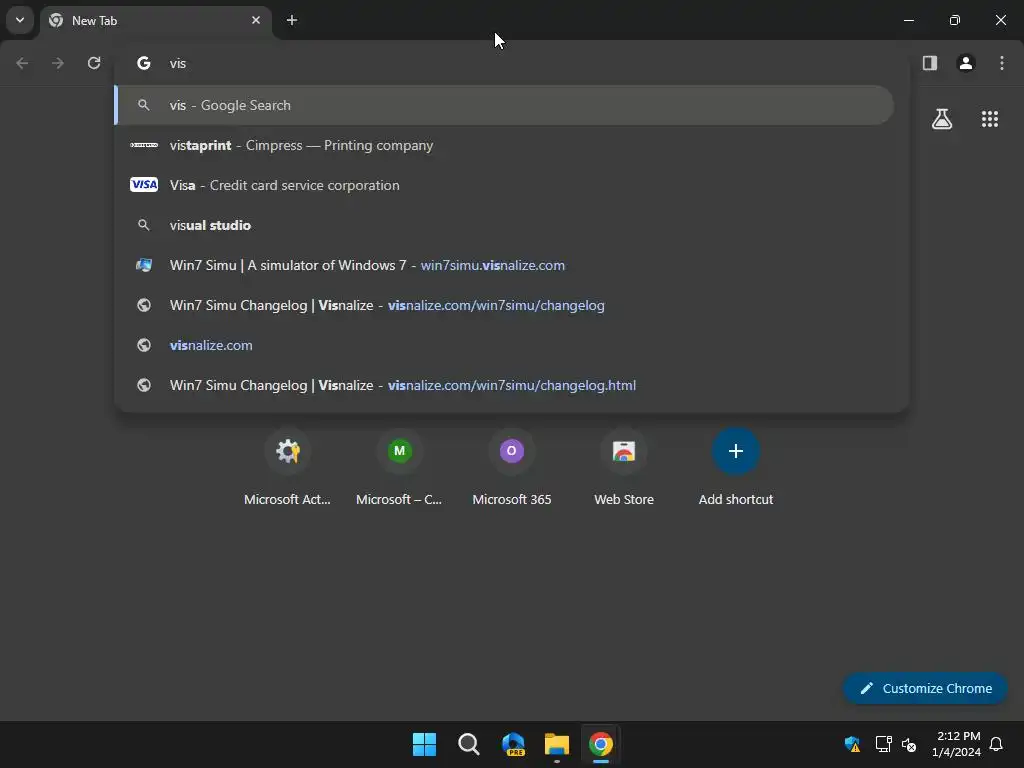Click the Google G icon in address bar
This screenshot has height=768, width=1024.
(144, 63)
